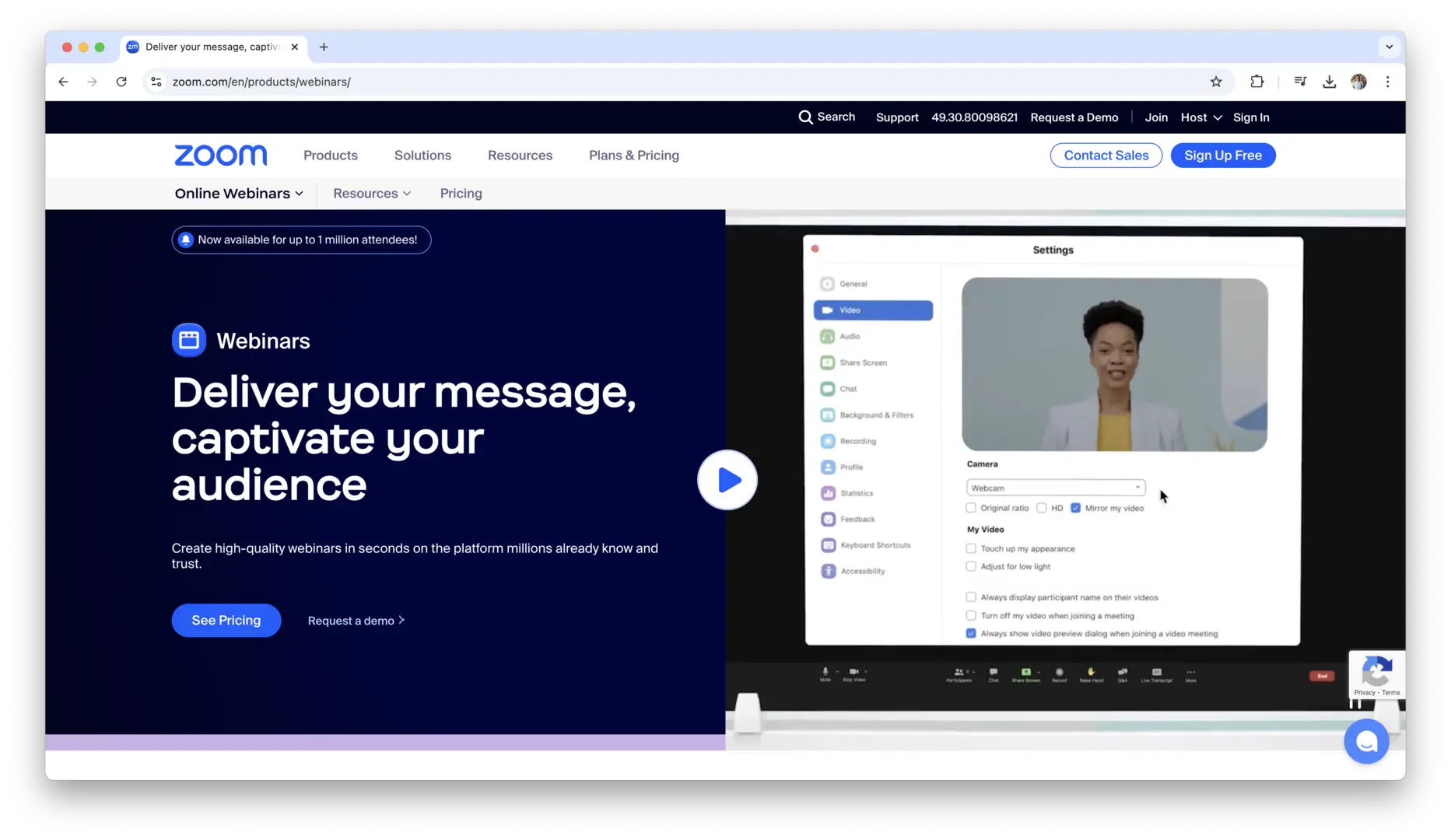1451x840 pixels.
Task: Click the reCAPTCHA badge
Action: pos(1377,674)
